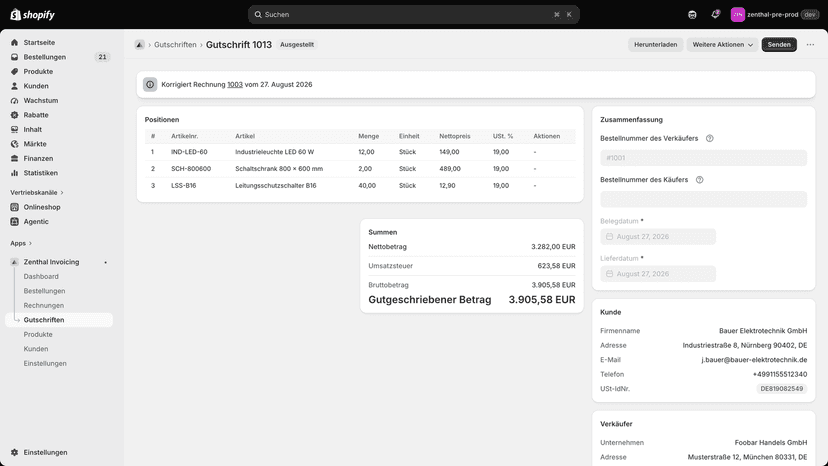Click the USt-IdNr. value DE819082549

tap(782, 389)
